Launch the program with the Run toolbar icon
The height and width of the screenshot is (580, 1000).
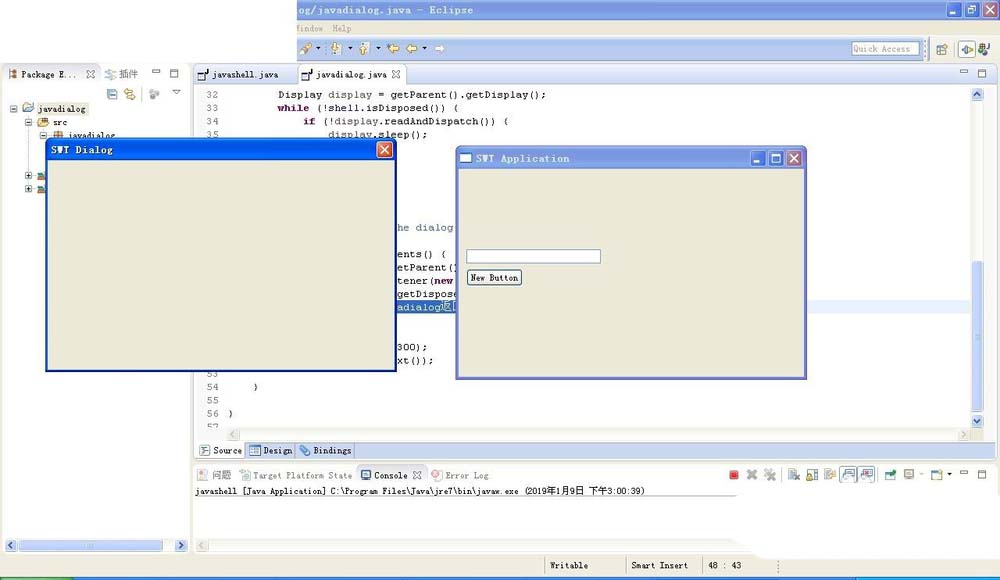click(x=303, y=48)
